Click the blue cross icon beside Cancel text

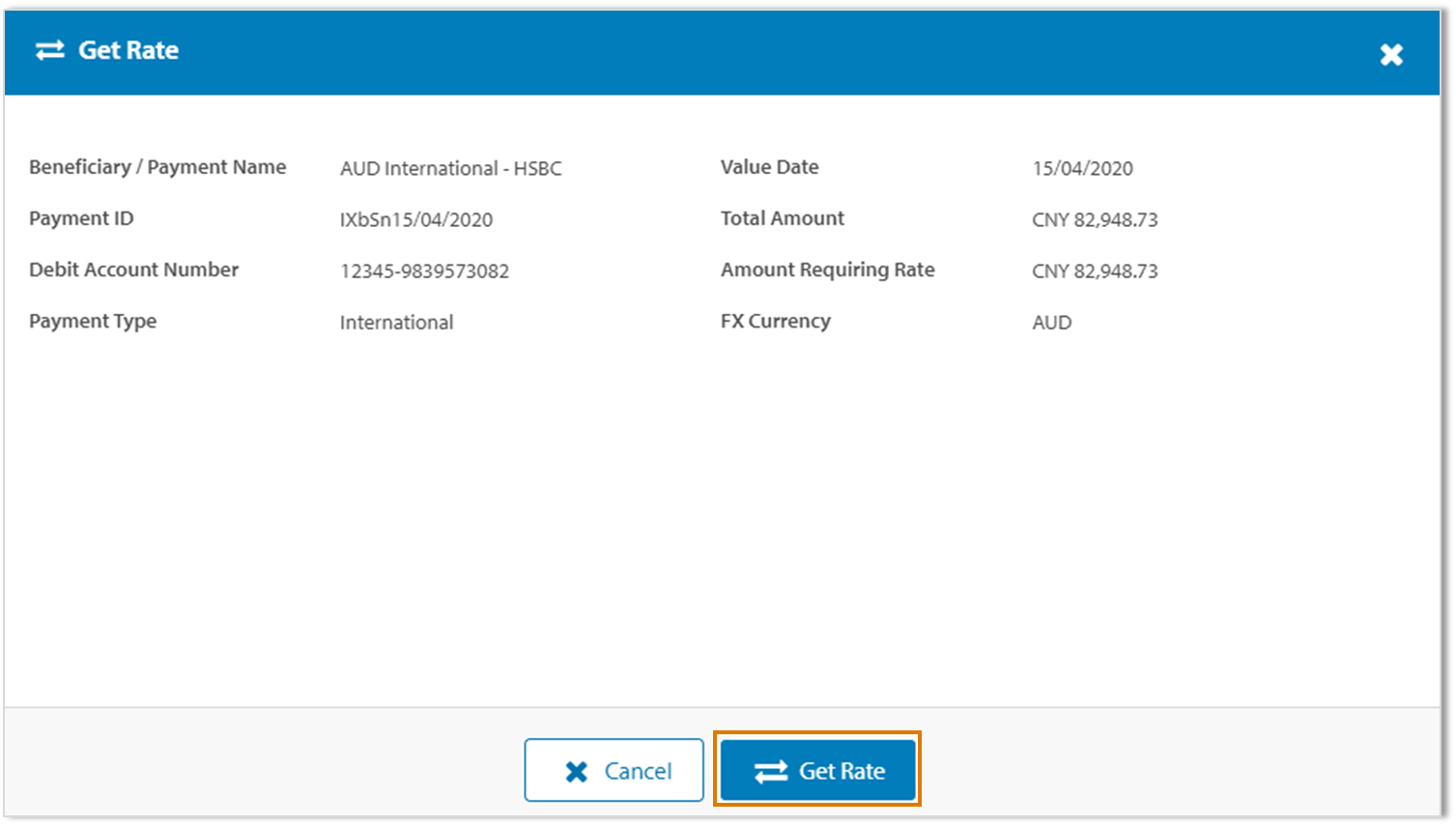click(577, 770)
